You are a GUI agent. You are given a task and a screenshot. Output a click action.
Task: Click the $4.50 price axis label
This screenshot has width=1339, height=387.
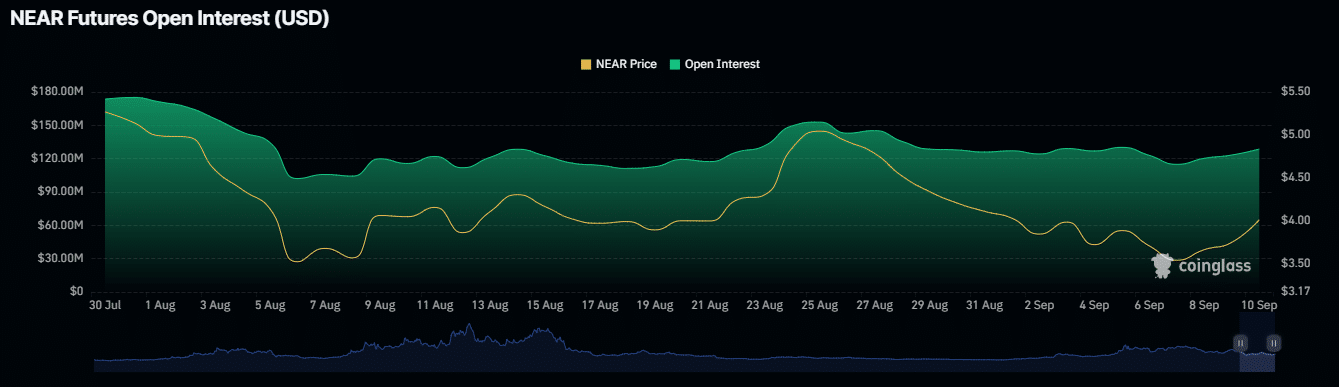point(1295,177)
